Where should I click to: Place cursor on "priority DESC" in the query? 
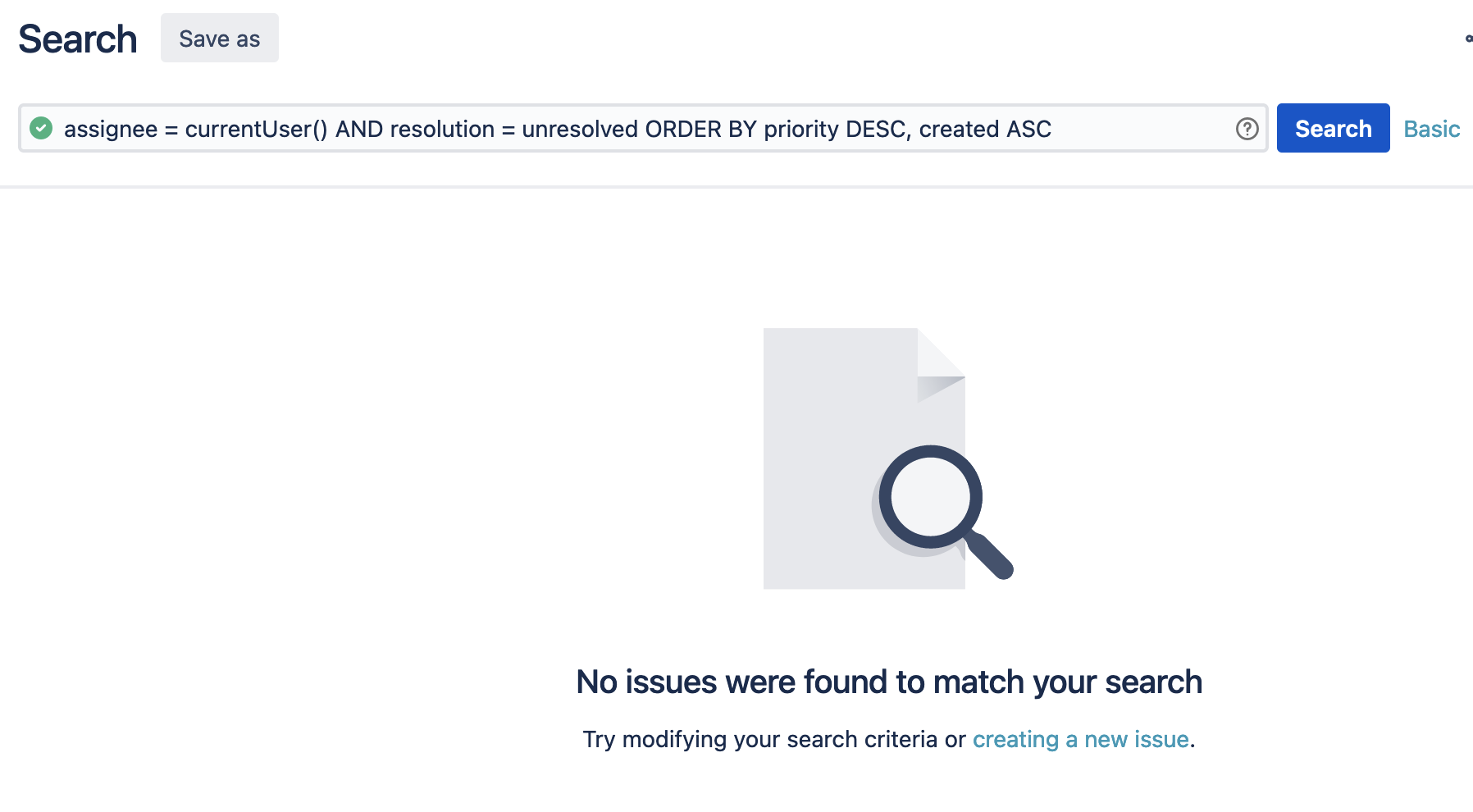click(835, 129)
